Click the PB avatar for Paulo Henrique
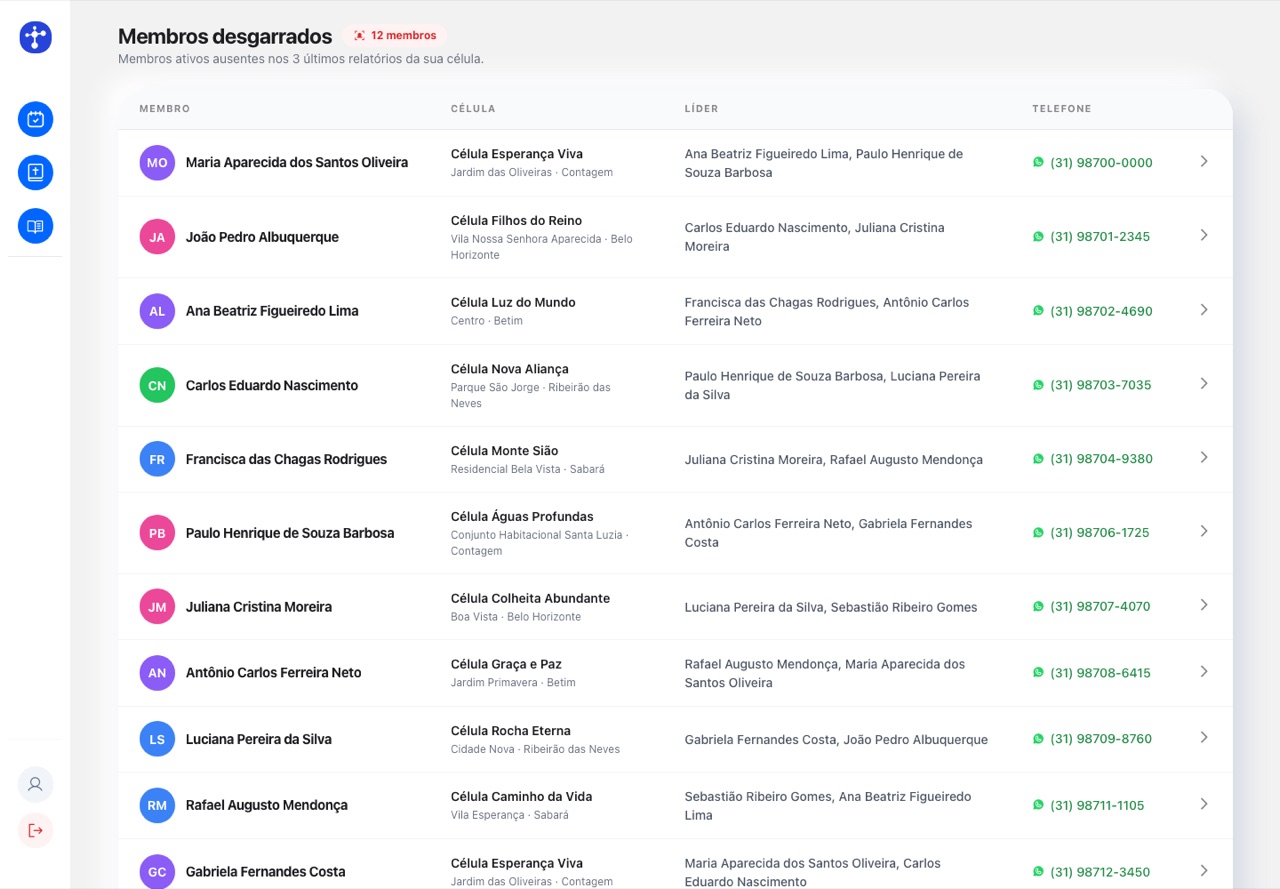 [x=157, y=533]
